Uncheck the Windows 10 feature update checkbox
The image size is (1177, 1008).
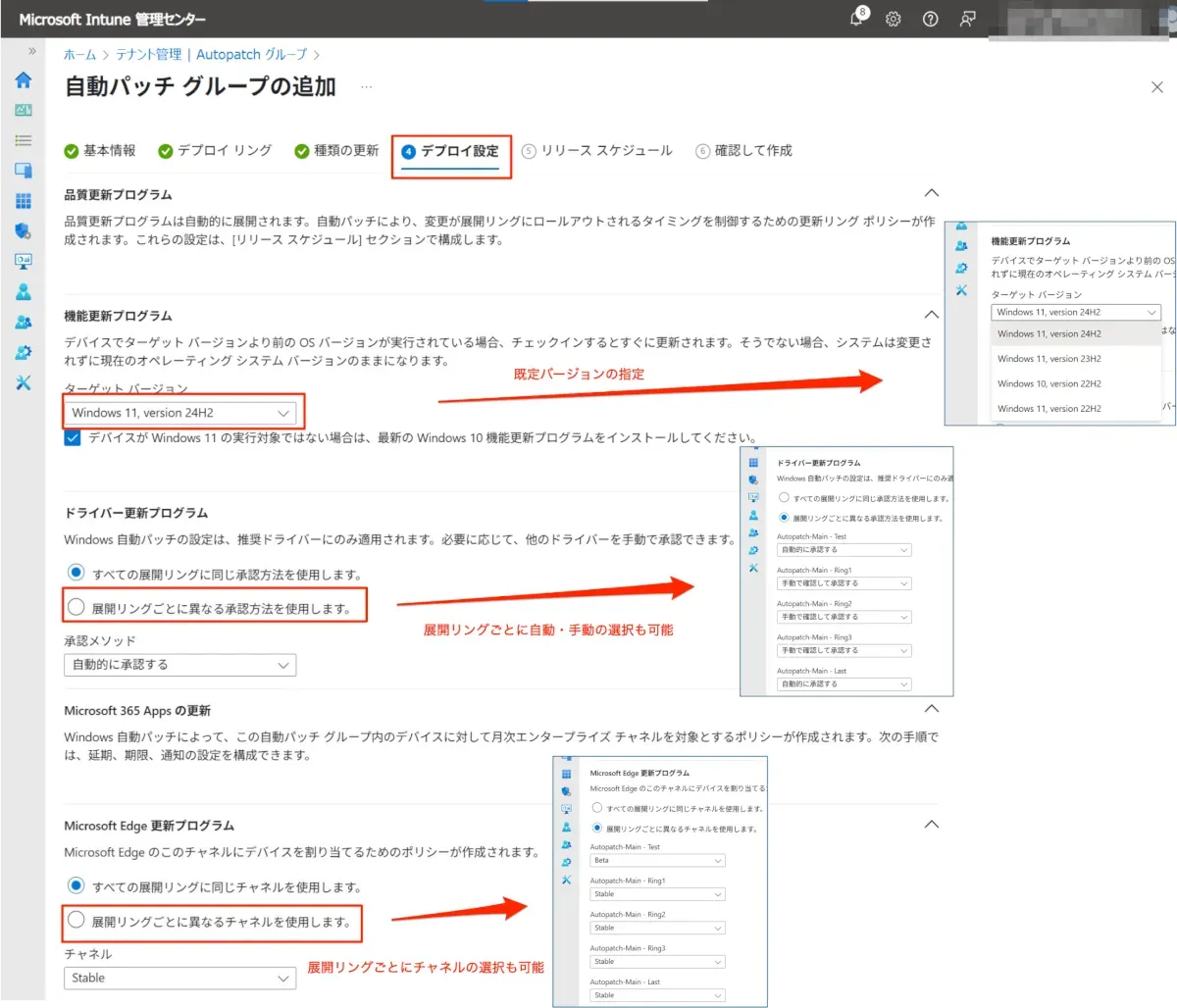coord(74,437)
